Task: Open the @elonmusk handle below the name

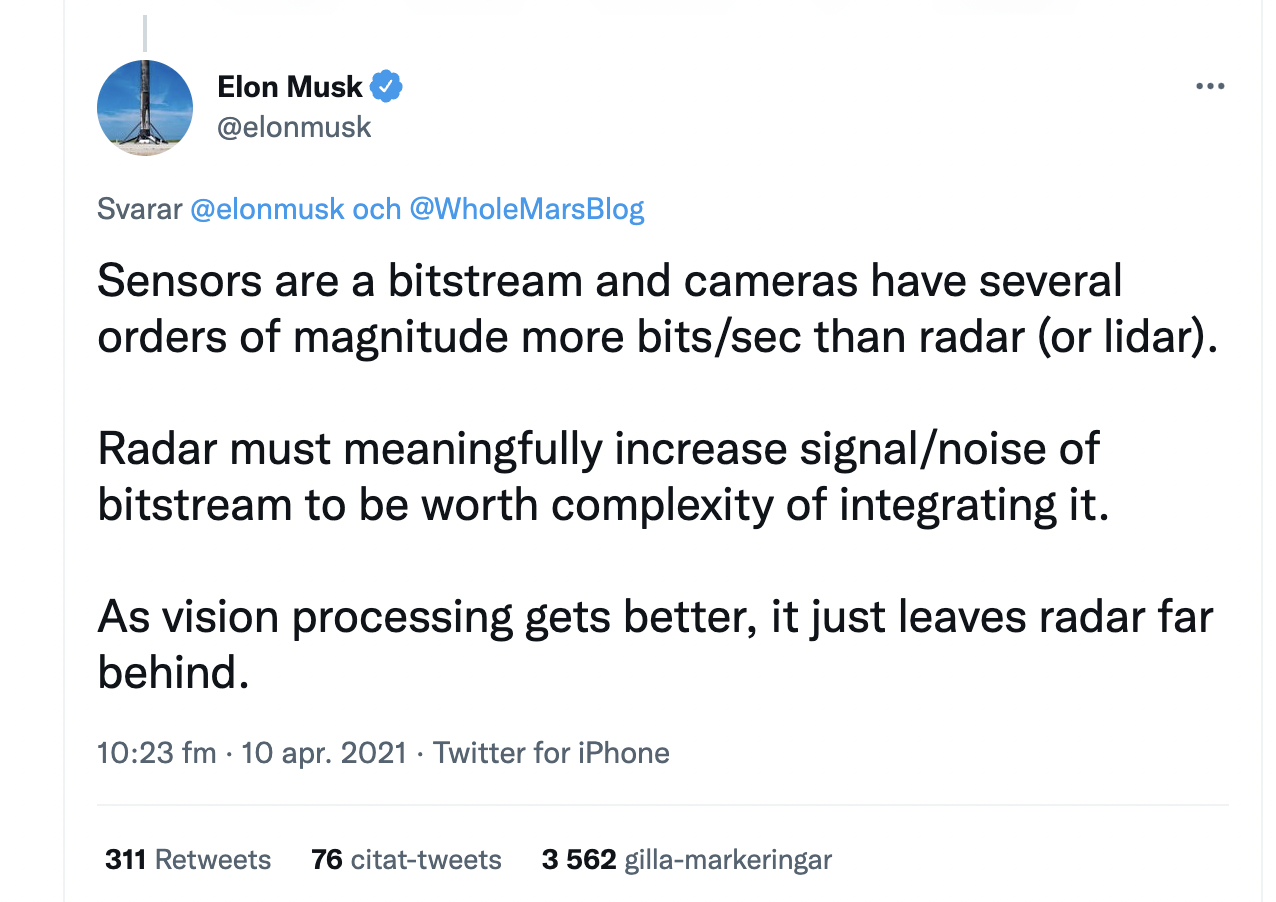Action: [294, 127]
